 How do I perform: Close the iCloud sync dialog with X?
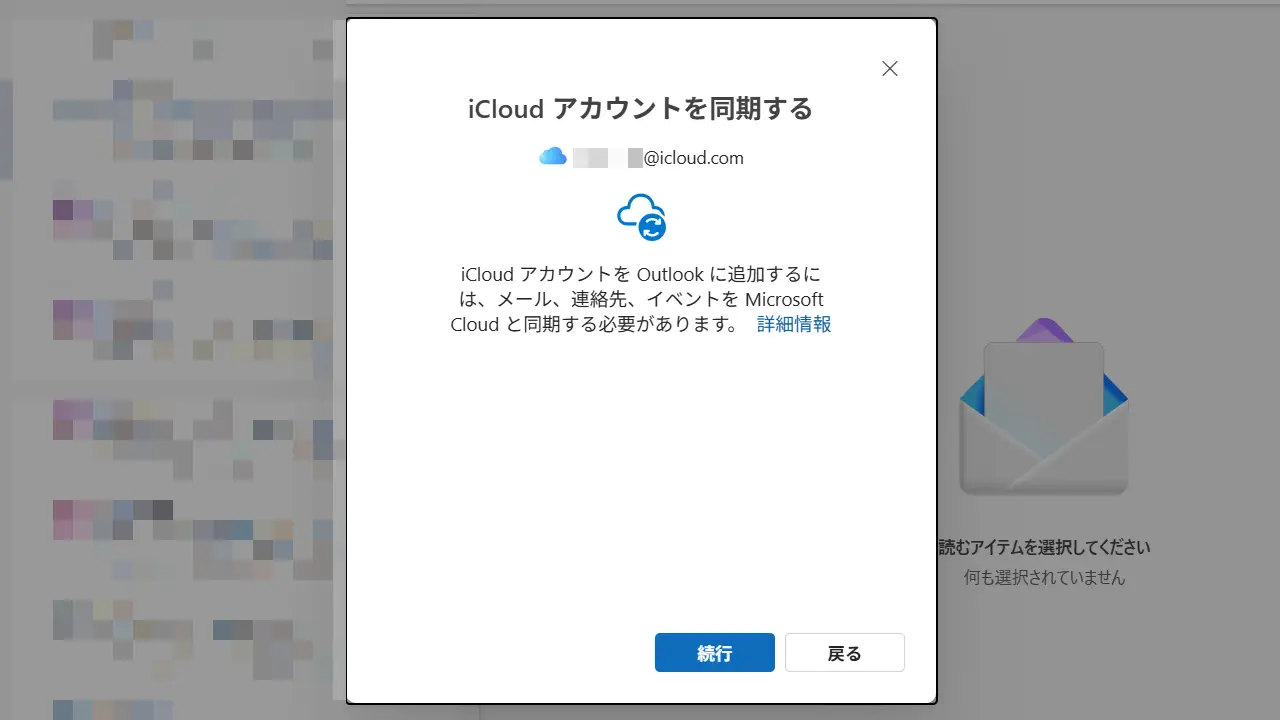pyautogui.click(x=889, y=69)
